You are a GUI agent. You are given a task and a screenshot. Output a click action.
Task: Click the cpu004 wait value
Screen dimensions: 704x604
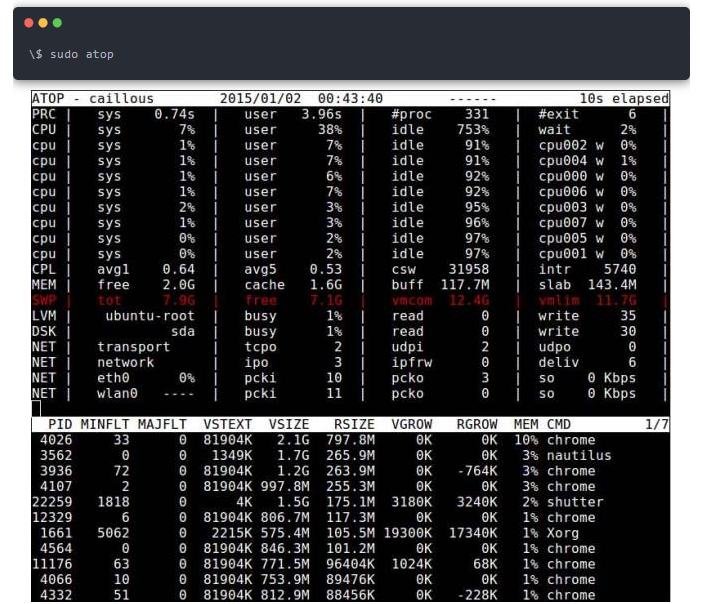[628, 161]
